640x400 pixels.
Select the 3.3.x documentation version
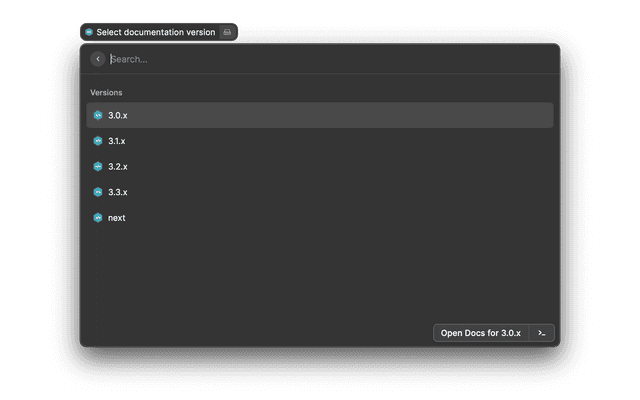coord(118,192)
